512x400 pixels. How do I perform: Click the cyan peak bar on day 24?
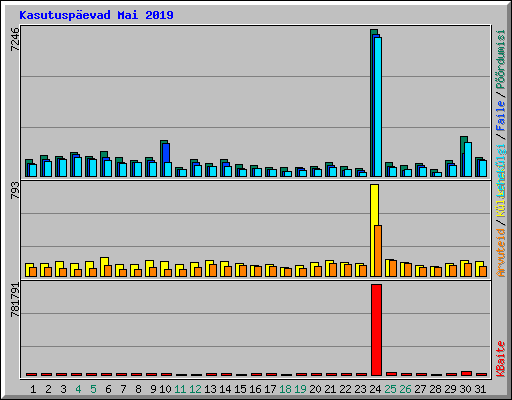(x=378, y=107)
